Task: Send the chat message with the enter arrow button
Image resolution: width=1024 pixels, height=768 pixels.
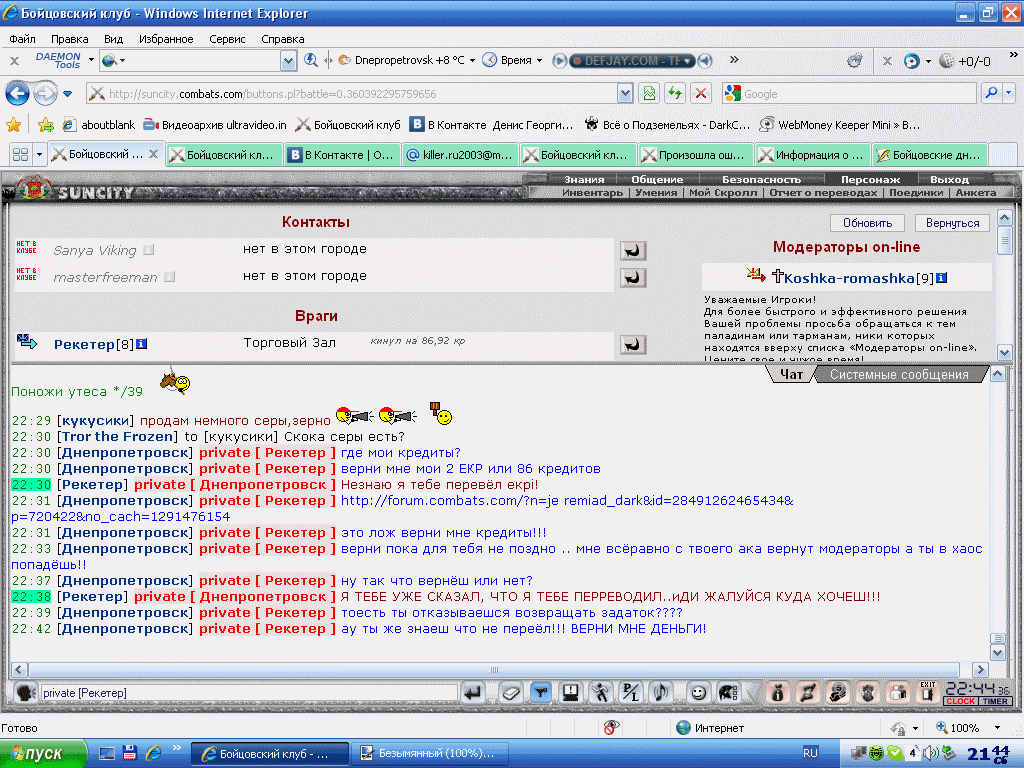Action: (472, 693)
